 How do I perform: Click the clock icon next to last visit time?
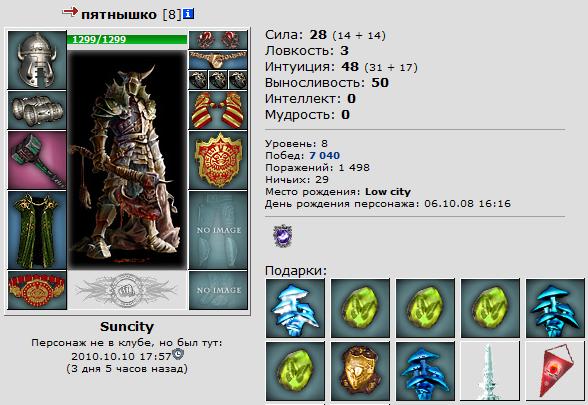pos(178,354)
